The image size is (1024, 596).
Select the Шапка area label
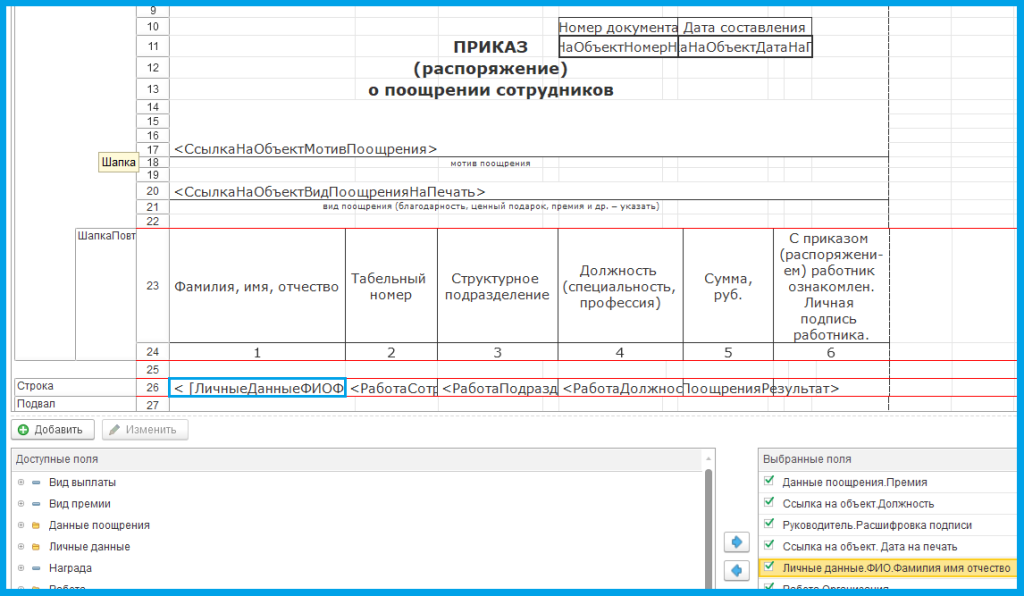click(x=117, y=162)
